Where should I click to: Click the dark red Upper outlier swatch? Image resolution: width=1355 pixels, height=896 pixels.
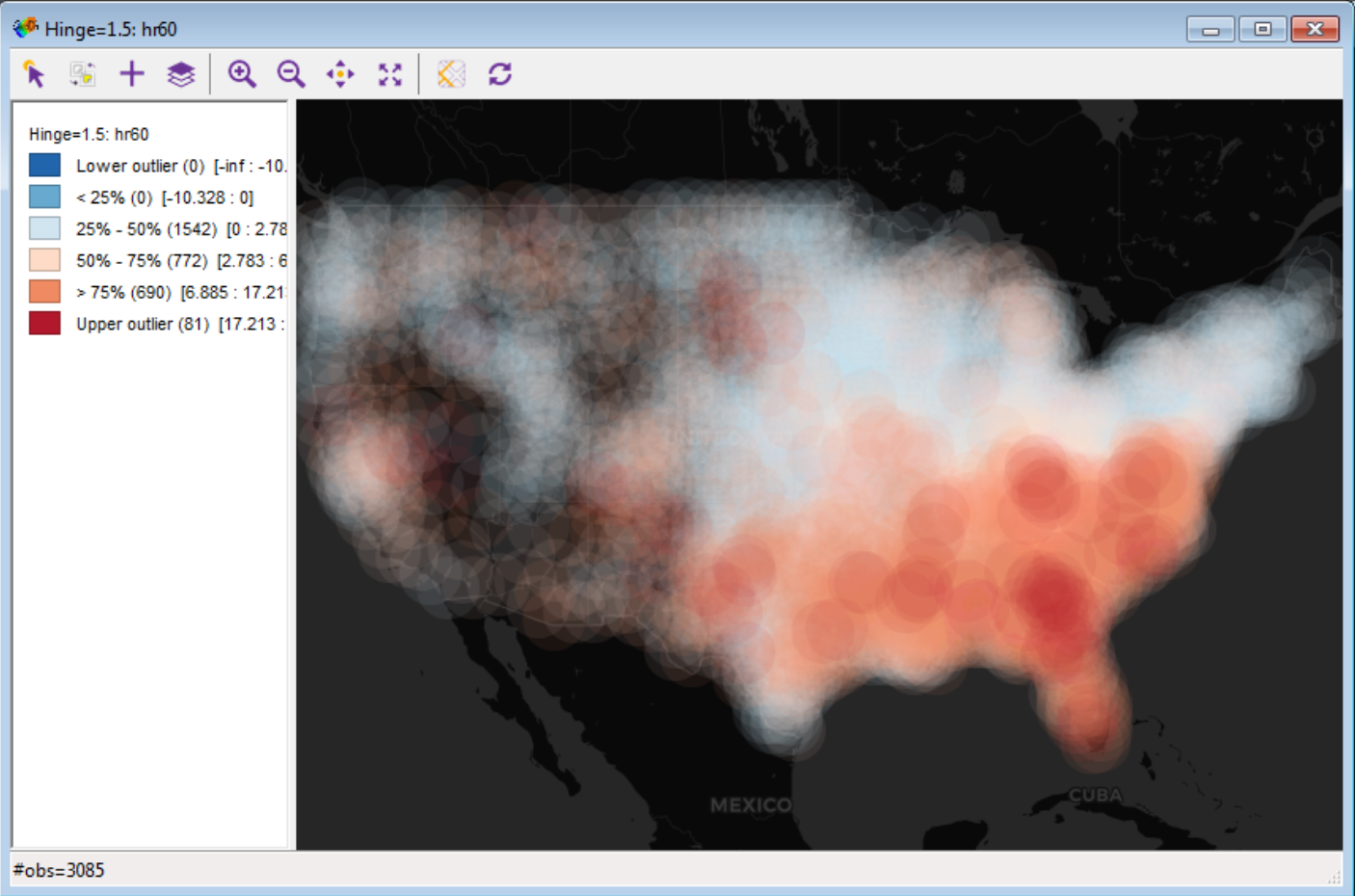point(42,324)
